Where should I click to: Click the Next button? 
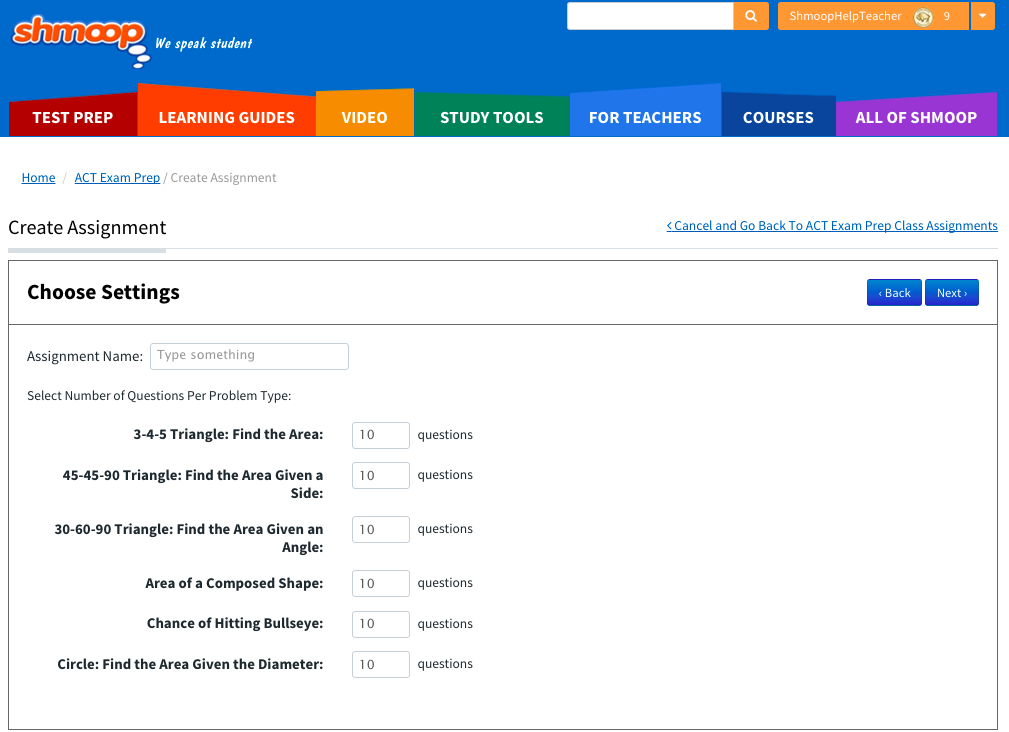tap(952, 293)
